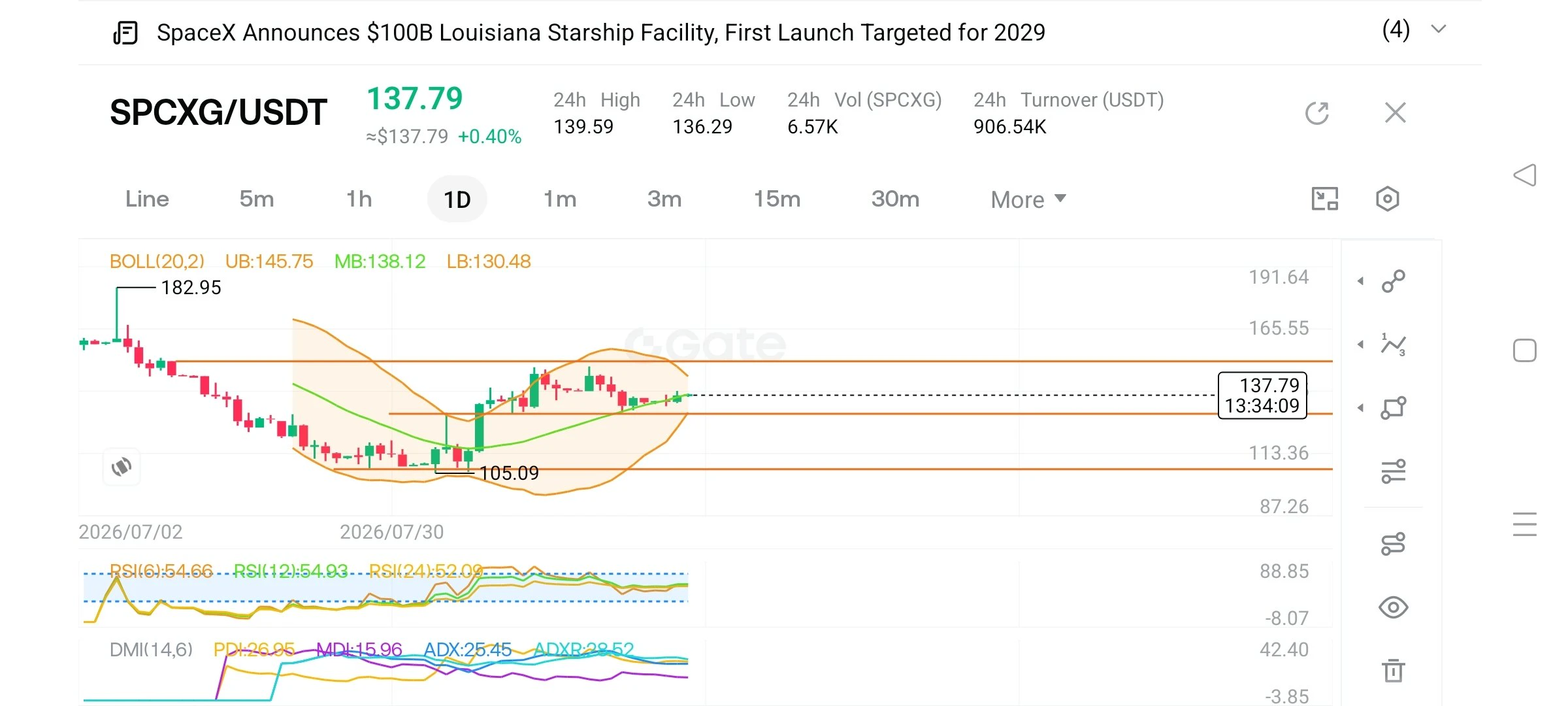Click the 191.64 price axis label
This screenshot has height=706, width=1568.
tap(1279, 277)
